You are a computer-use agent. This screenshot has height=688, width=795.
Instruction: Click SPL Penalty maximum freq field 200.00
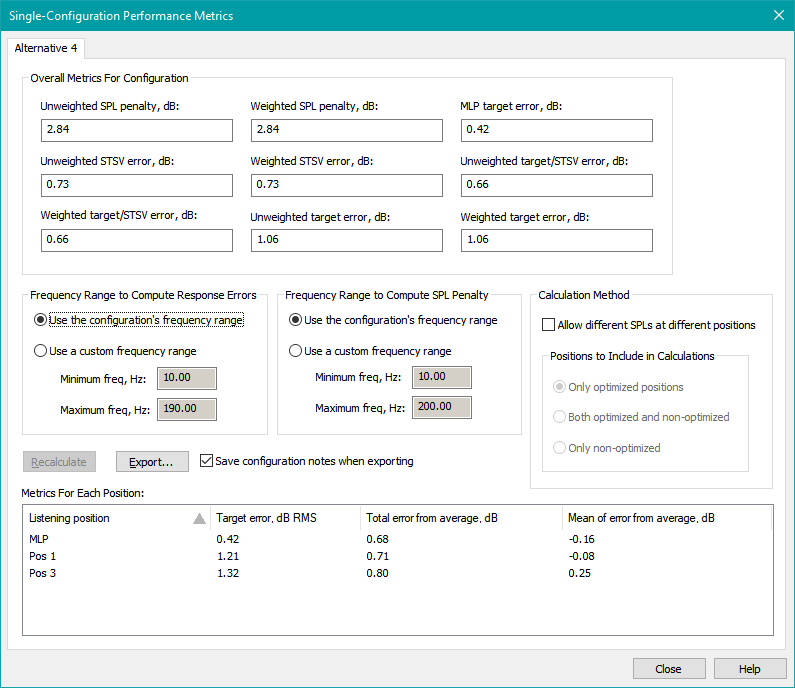(442, 407)
